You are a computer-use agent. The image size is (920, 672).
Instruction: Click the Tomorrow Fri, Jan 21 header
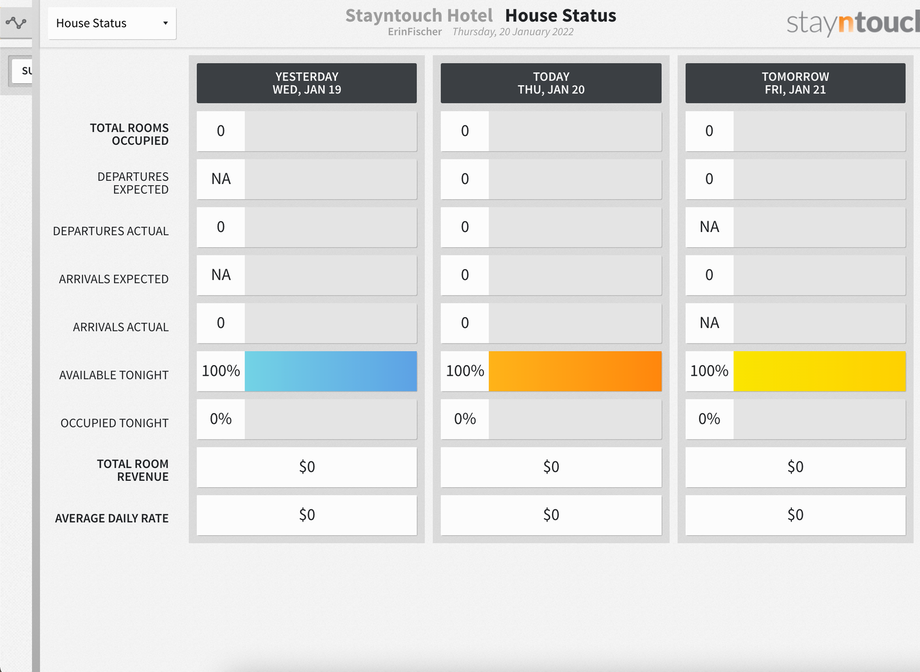(x=796, y=83)
